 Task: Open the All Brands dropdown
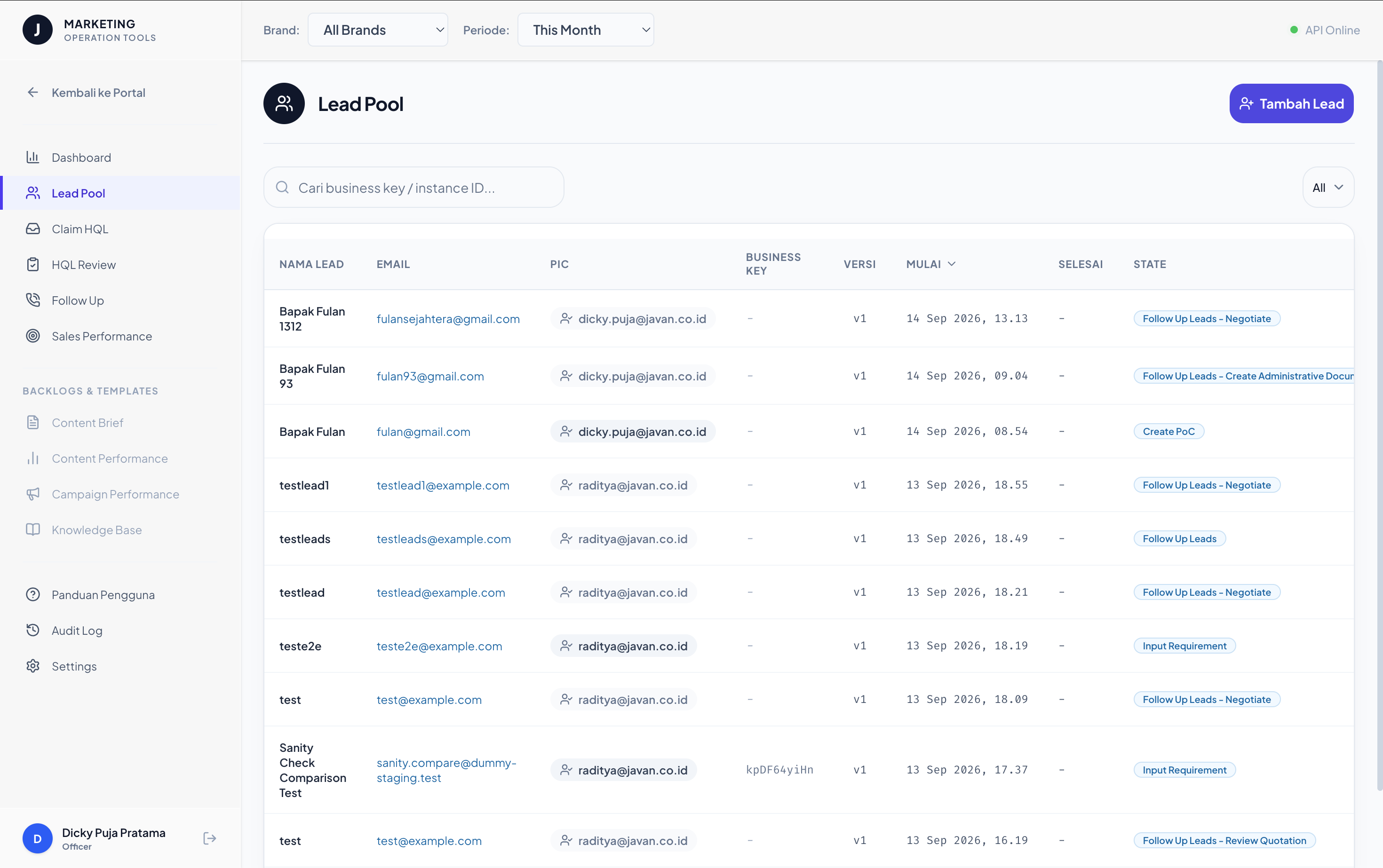click(378, 30)
